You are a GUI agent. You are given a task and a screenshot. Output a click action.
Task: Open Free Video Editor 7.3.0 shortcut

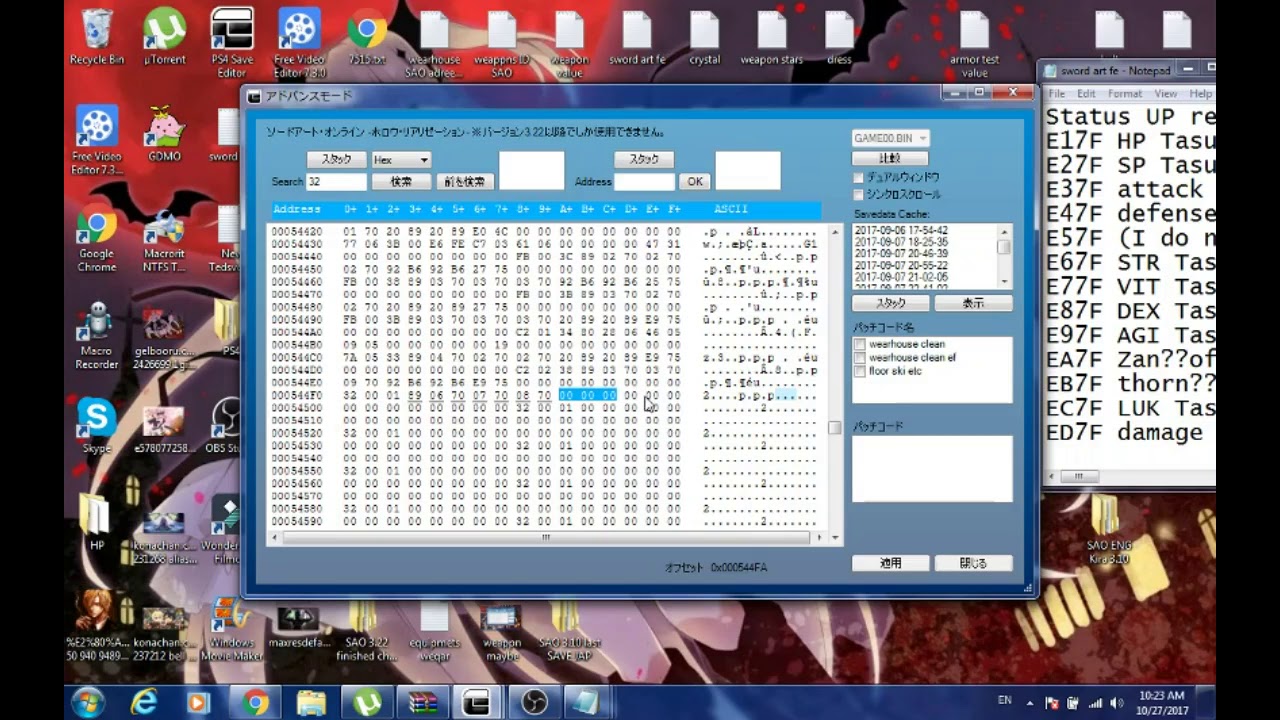tap(300, 42)
